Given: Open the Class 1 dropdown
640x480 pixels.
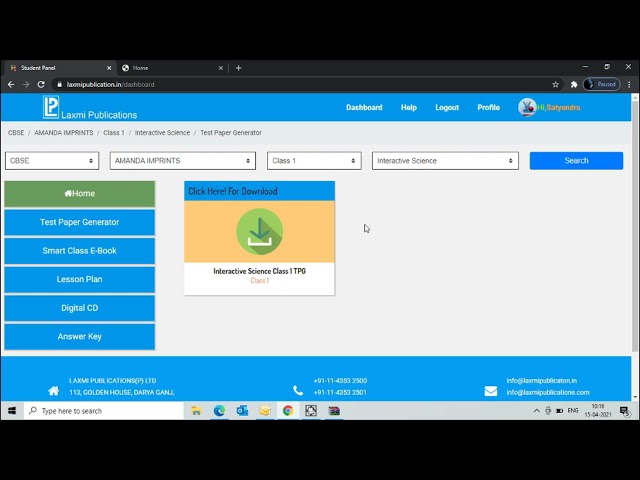Looking at the screenshot, I should [314, 161].
